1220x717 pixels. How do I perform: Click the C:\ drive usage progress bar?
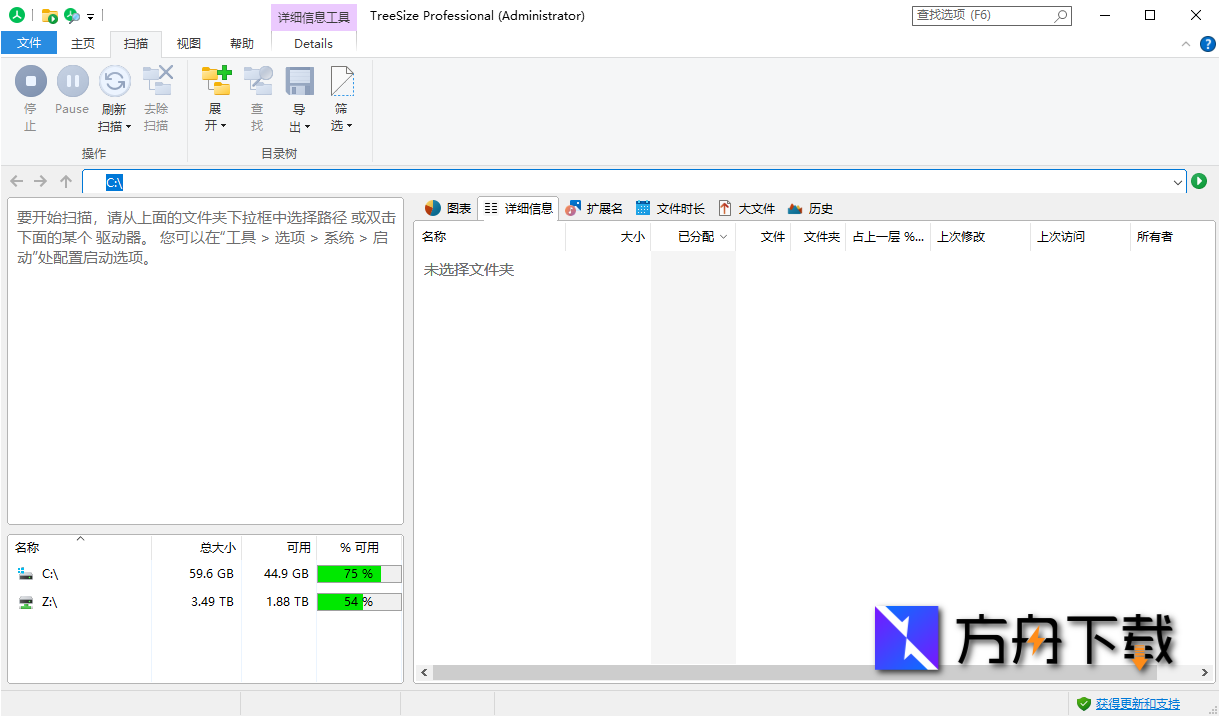[x=358, y=573]
